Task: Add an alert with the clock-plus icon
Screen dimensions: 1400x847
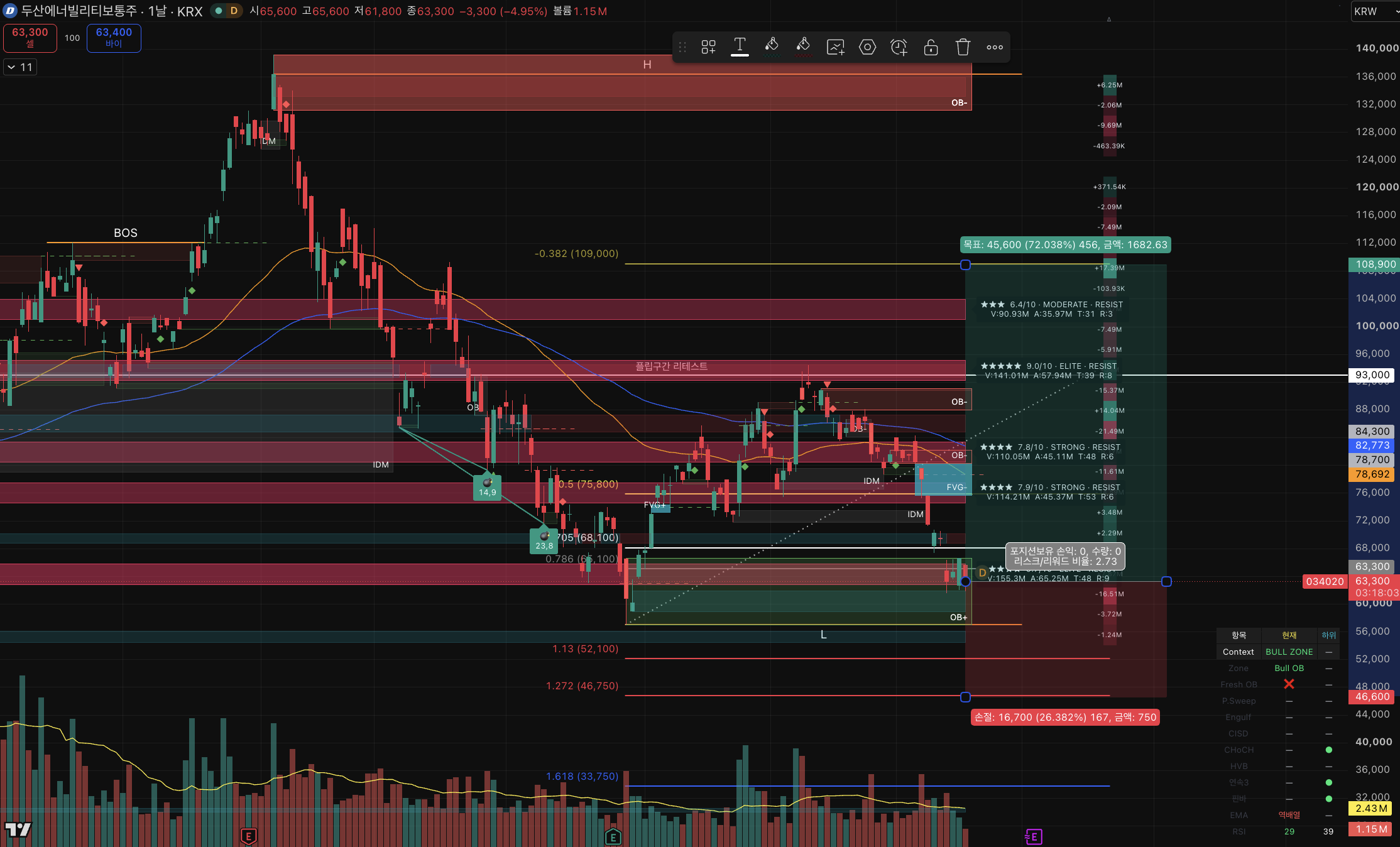Action: coord(899,47)
